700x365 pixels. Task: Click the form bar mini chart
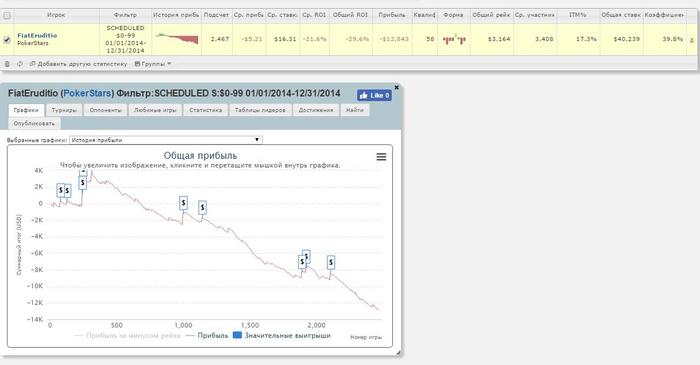[454, 39]
